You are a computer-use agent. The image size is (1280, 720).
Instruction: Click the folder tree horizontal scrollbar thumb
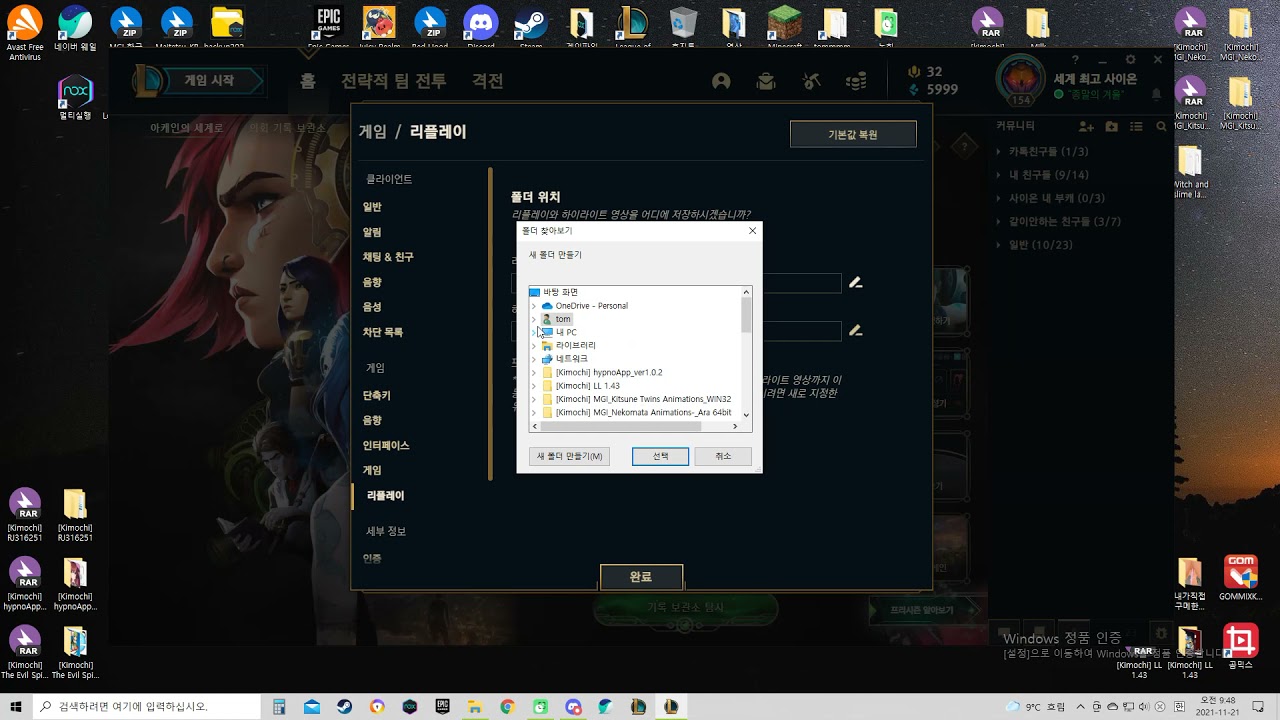[x=619, y=426]
